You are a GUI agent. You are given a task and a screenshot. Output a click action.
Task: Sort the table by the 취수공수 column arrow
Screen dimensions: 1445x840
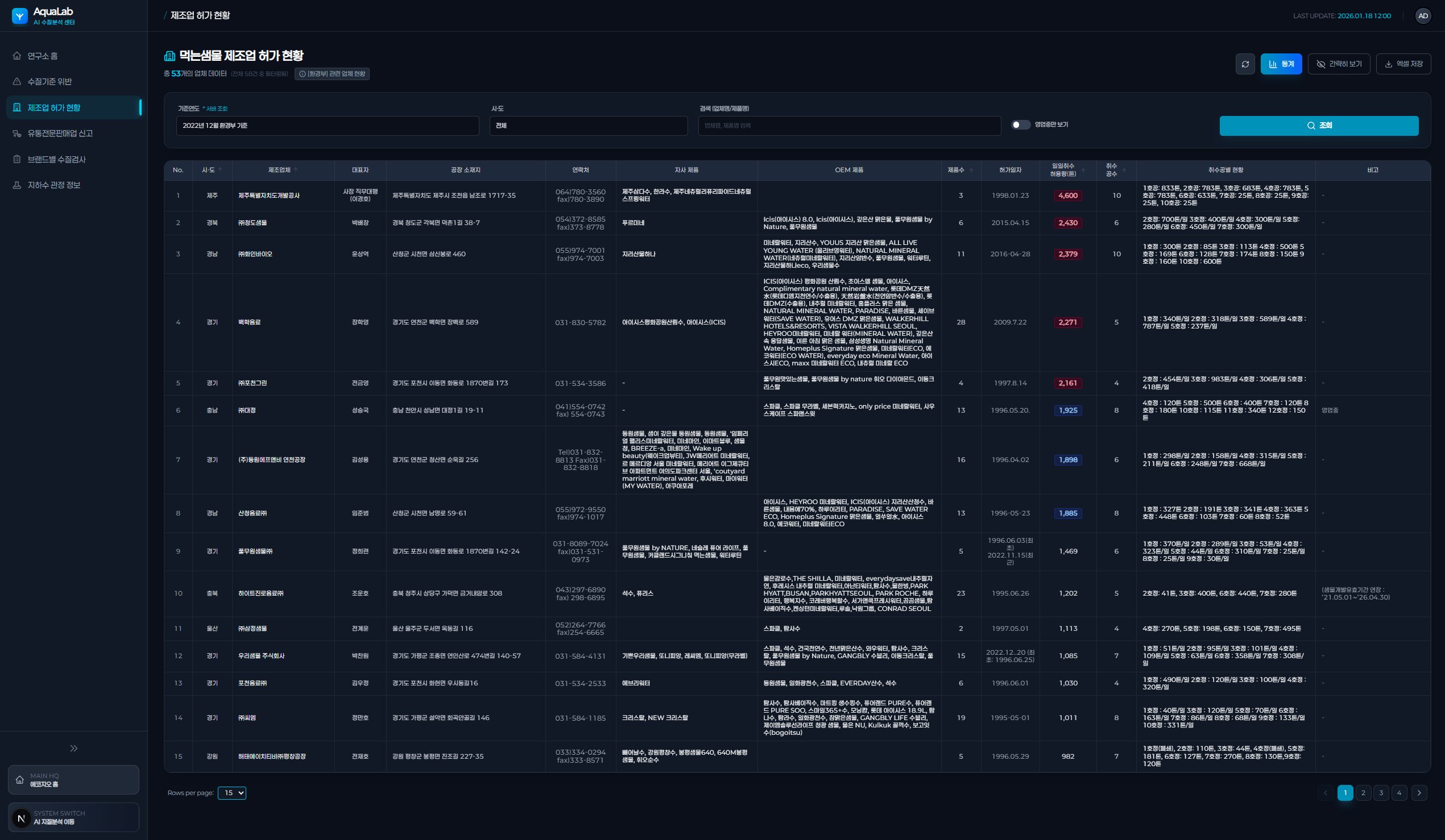click(x=1124, y=170)
